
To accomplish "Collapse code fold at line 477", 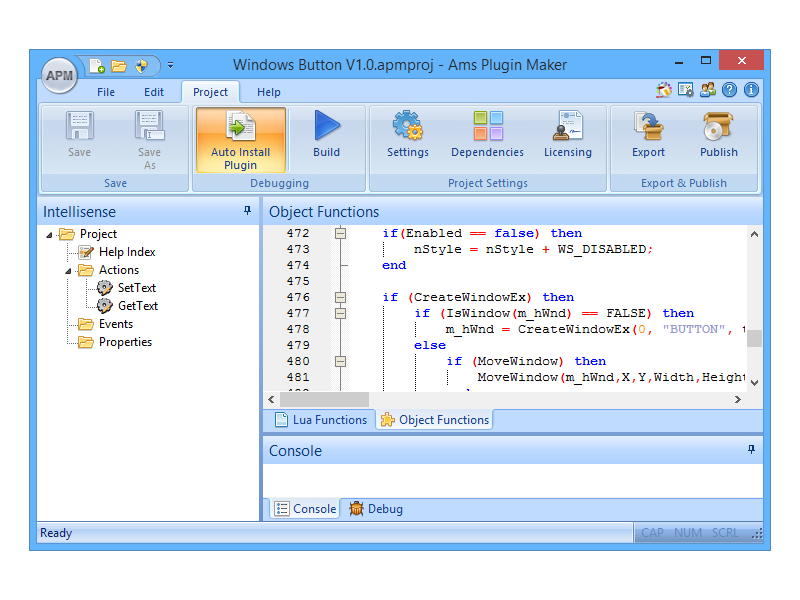I will [x=340, y=313].
